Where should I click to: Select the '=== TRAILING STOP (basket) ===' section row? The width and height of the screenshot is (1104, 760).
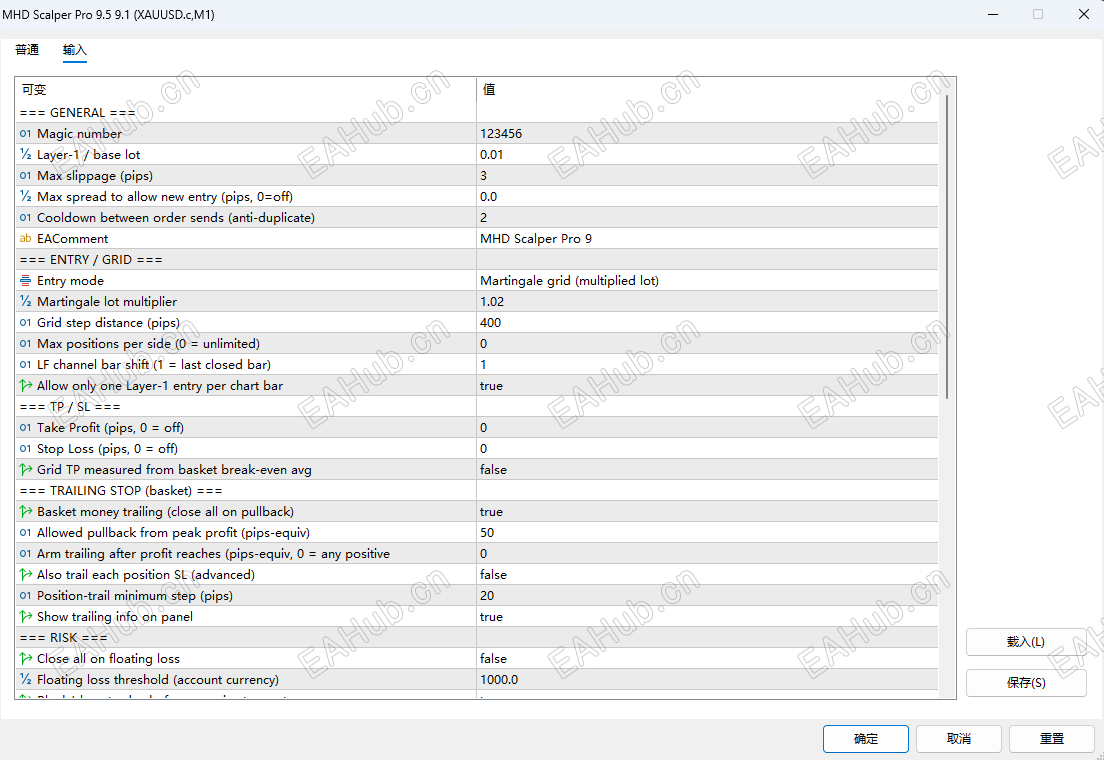click(477, 490)
